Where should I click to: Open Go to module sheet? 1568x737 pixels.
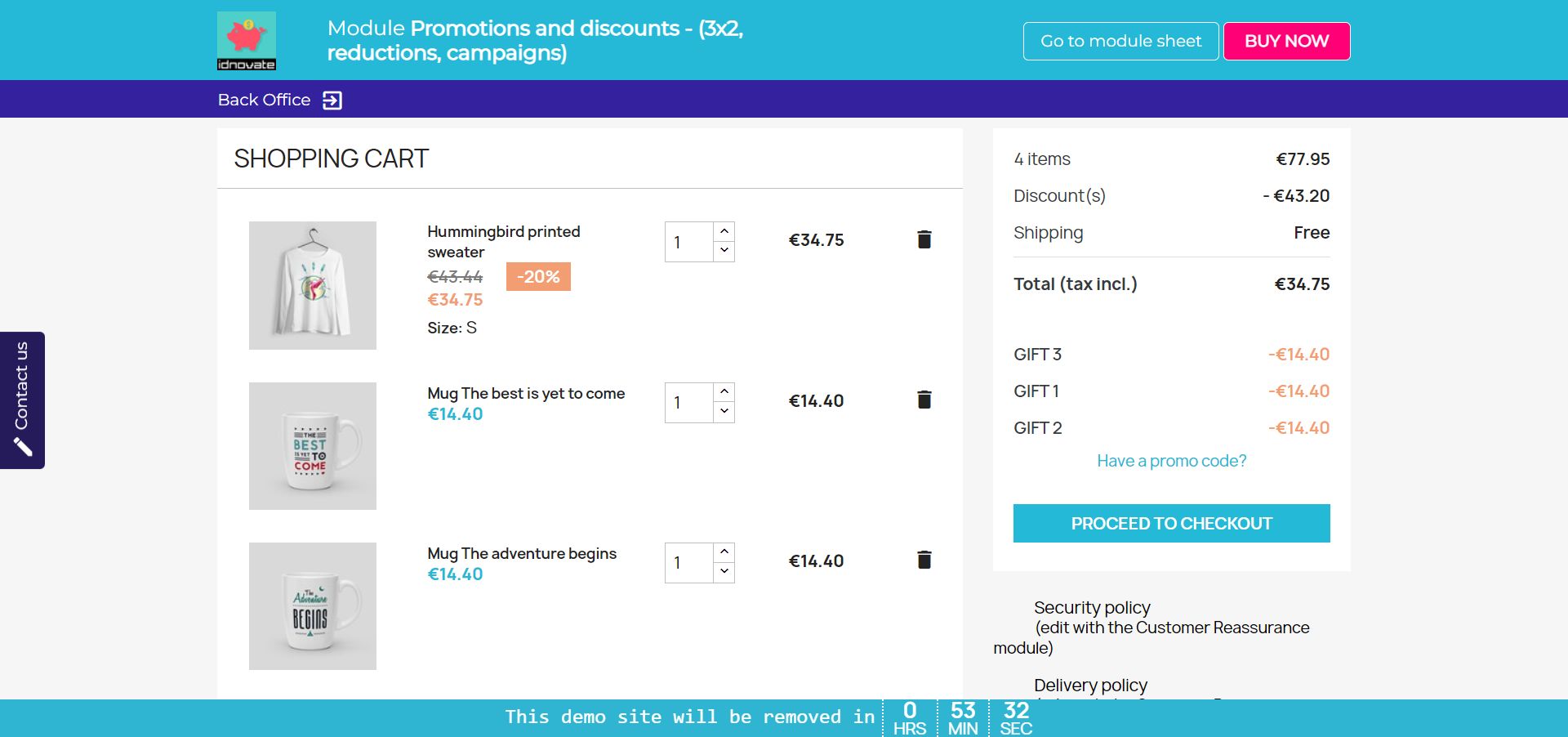pyautogui.click(x=1120, y=41)
